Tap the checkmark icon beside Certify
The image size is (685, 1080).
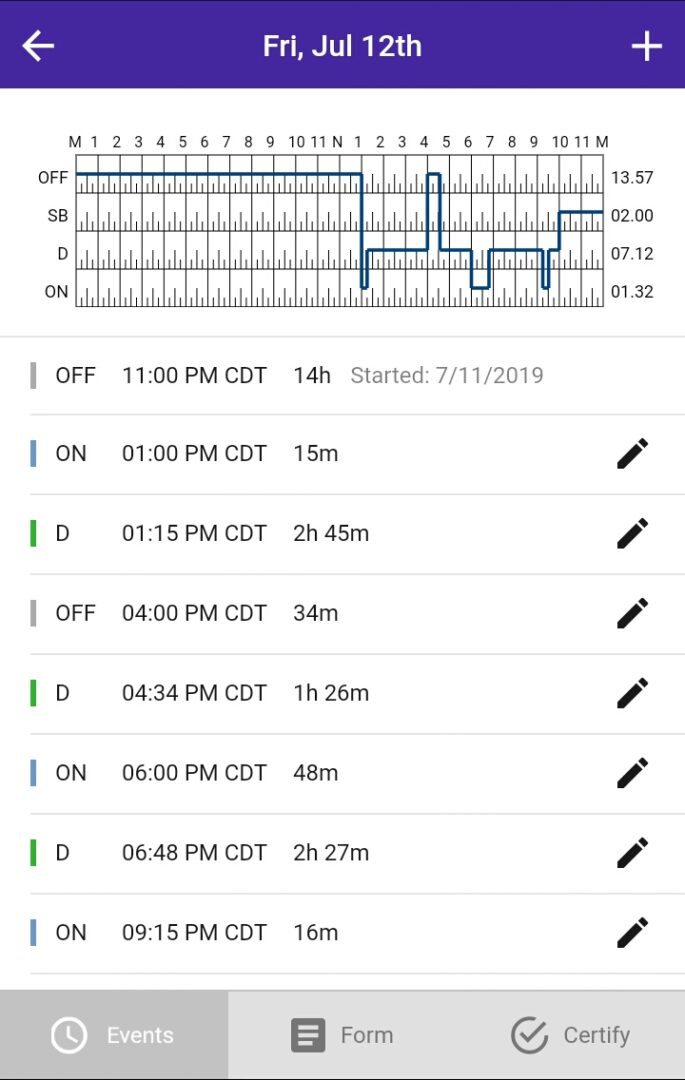point(529,1035)
